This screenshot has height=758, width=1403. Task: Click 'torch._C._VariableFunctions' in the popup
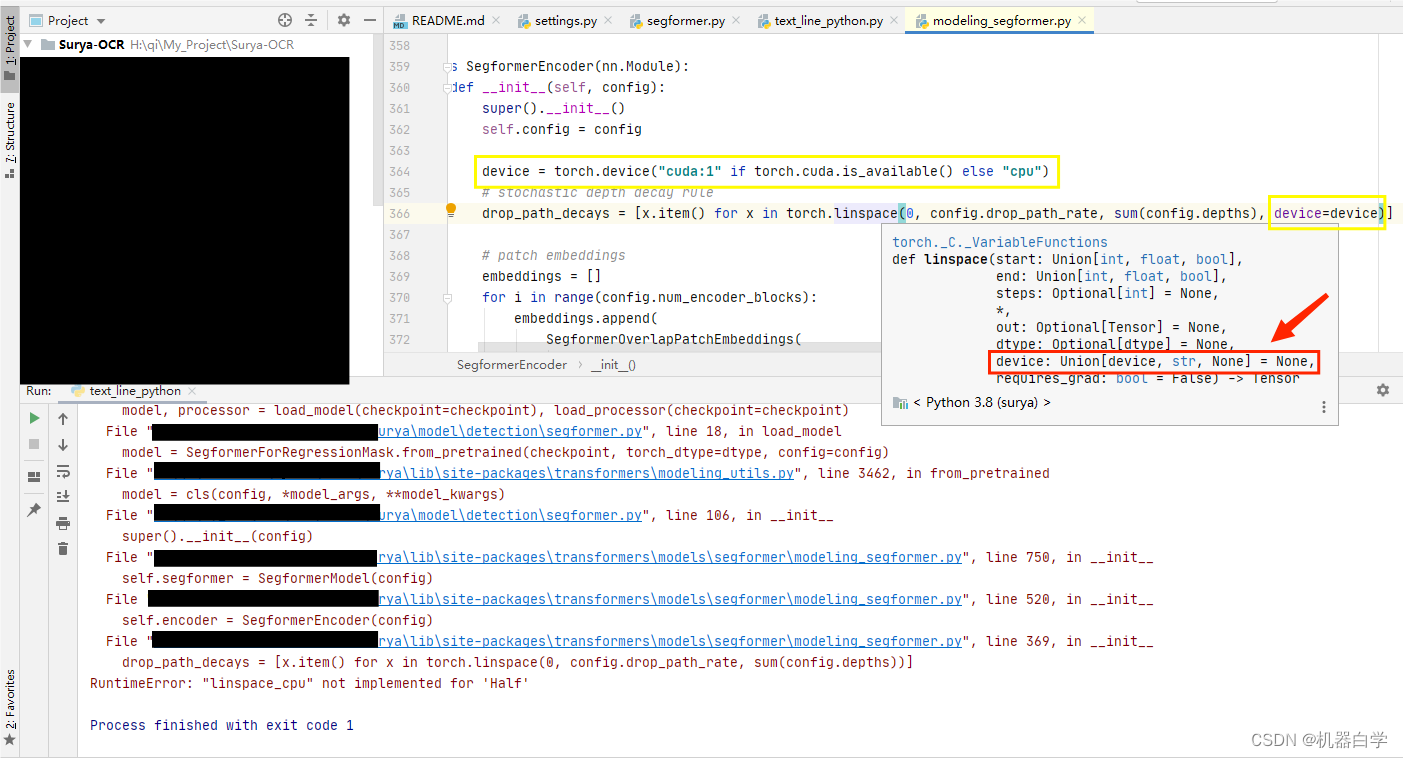(x=1000, y=242)
